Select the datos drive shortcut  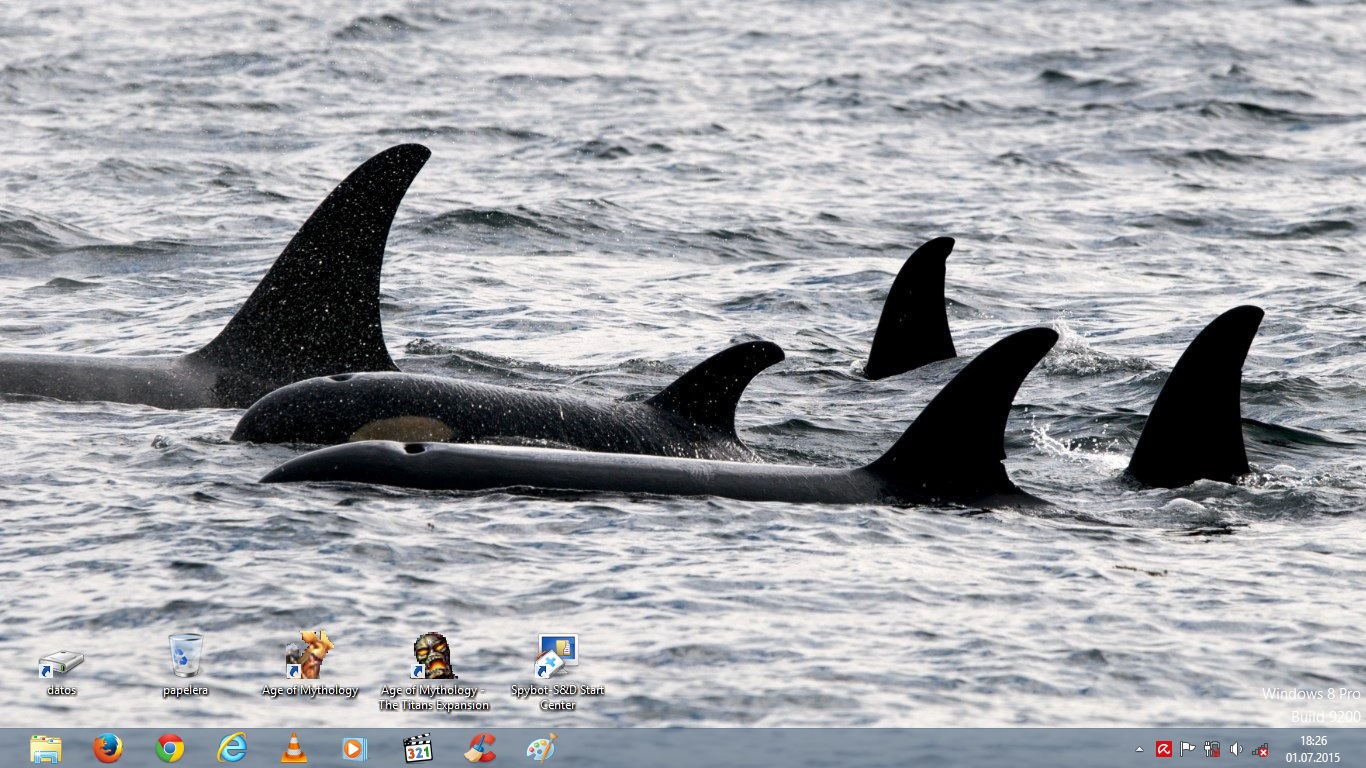pyautogui.click(x=61, y=664)
